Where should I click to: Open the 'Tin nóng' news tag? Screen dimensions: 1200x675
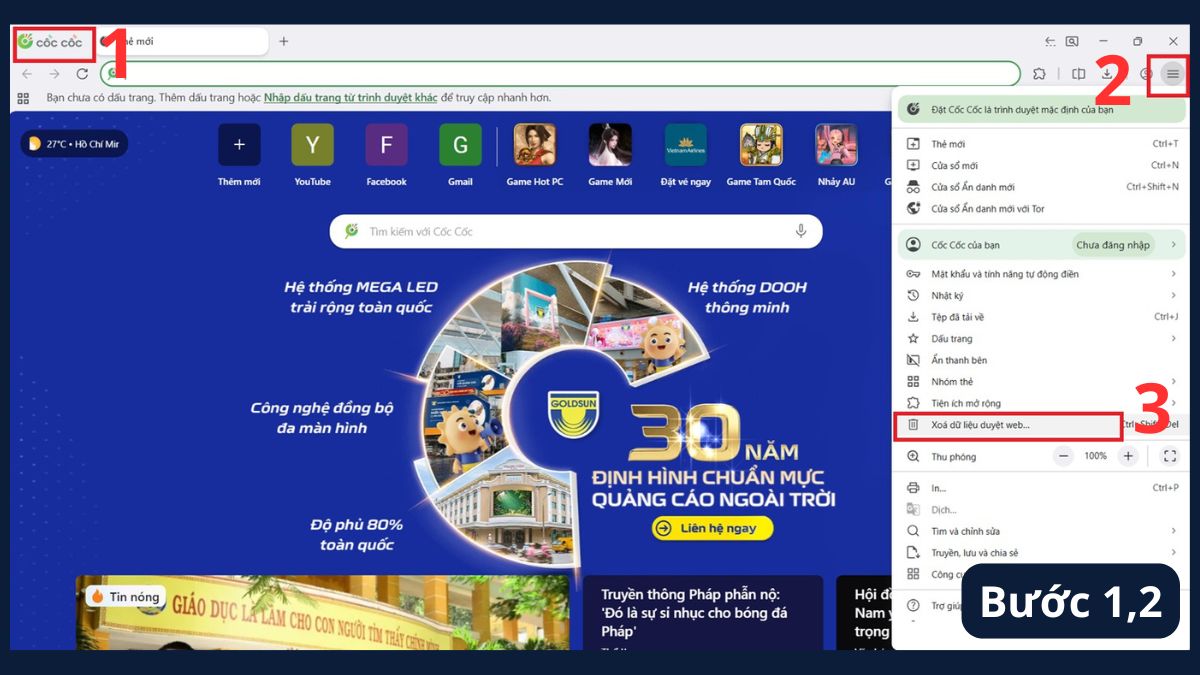pos(125,596)
